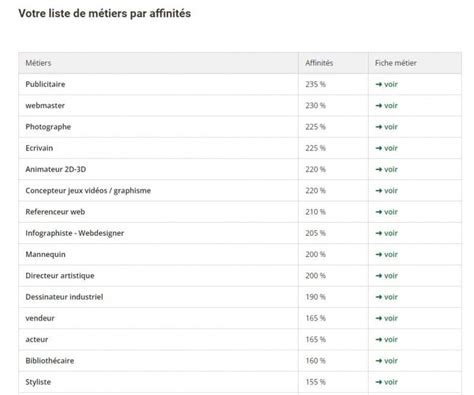Open the voir link for acteur

pos(387,340)
